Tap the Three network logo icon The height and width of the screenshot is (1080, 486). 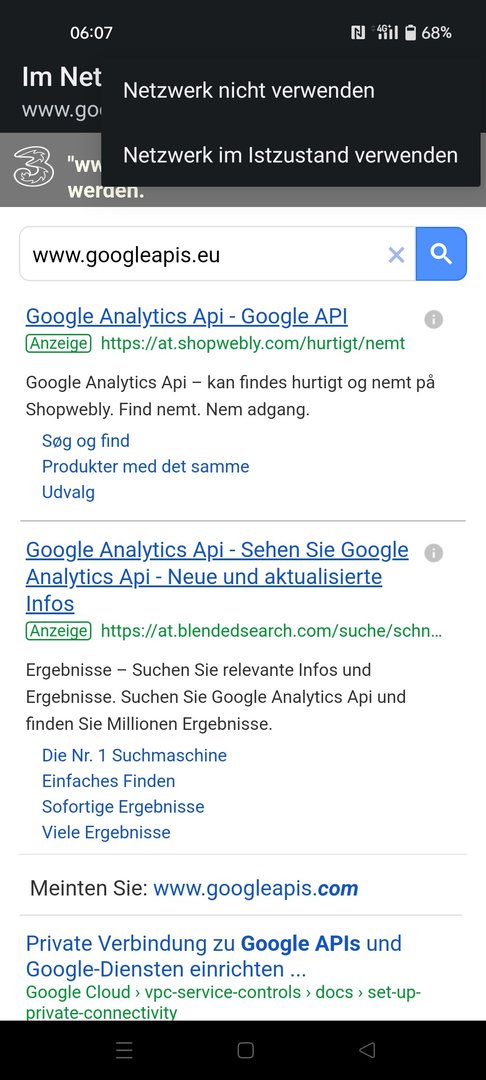click(34, 167)
